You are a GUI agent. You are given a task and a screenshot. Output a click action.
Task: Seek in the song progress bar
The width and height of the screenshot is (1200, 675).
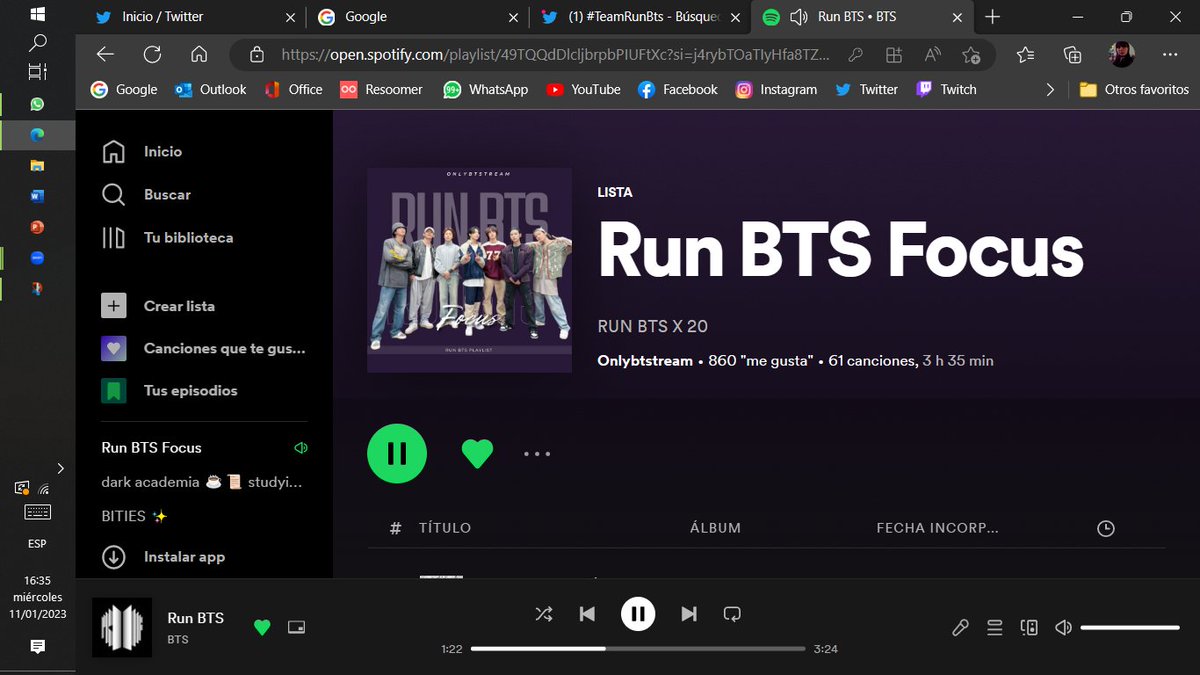tap(638, 649)
